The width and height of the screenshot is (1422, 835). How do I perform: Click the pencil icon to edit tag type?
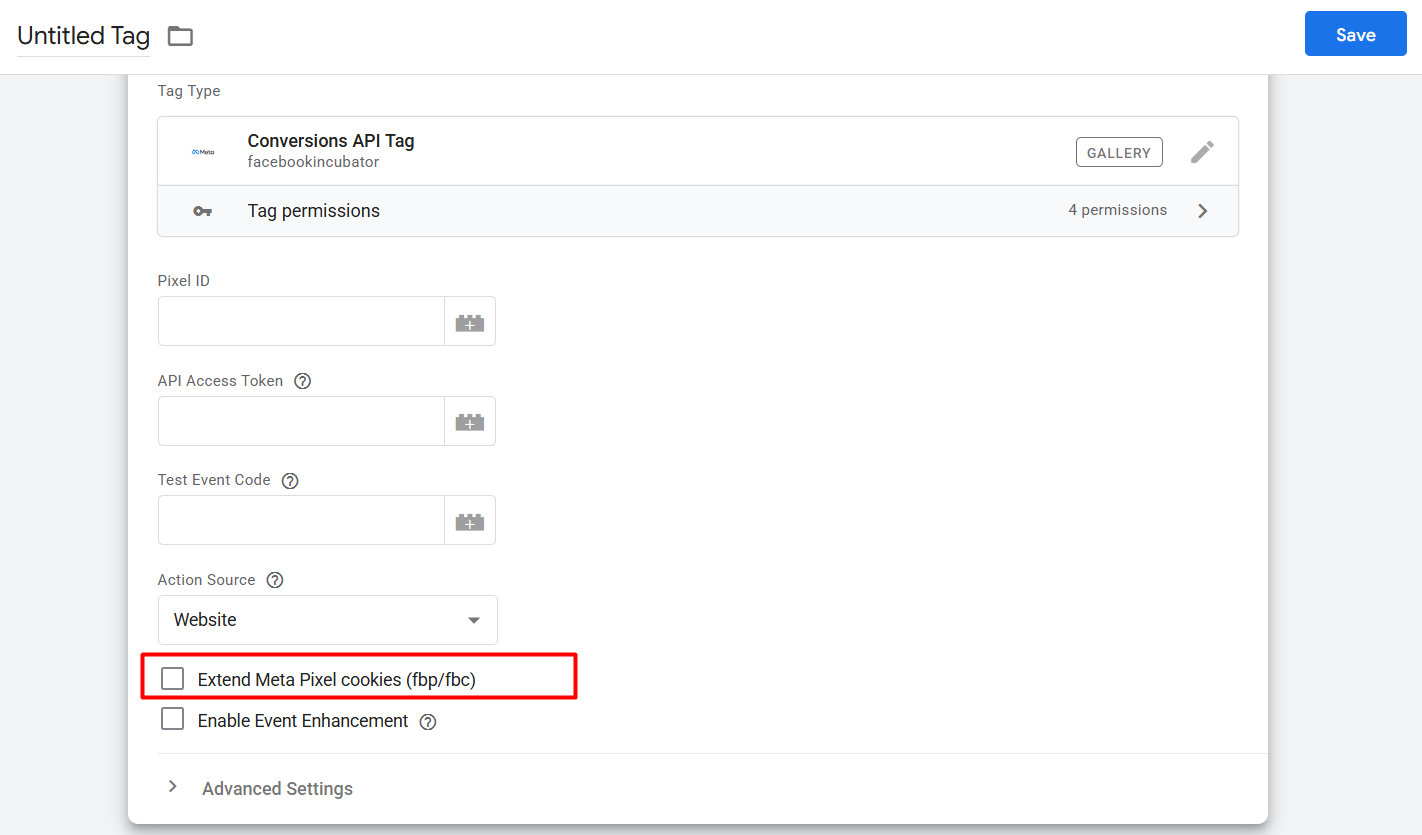pos(1202,152)
